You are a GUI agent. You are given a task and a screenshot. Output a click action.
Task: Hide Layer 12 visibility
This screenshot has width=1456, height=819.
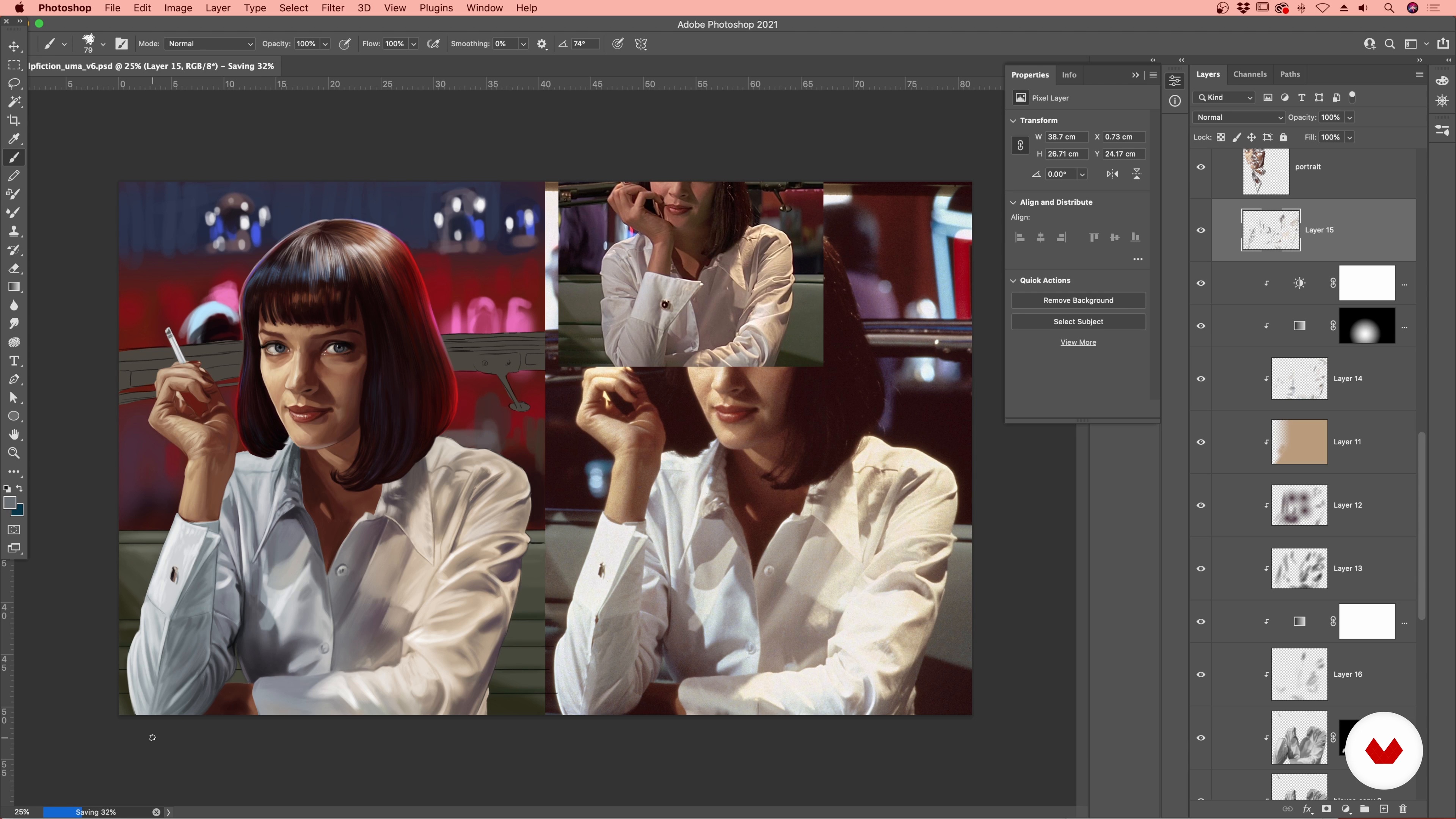(x=1201, y=505)
